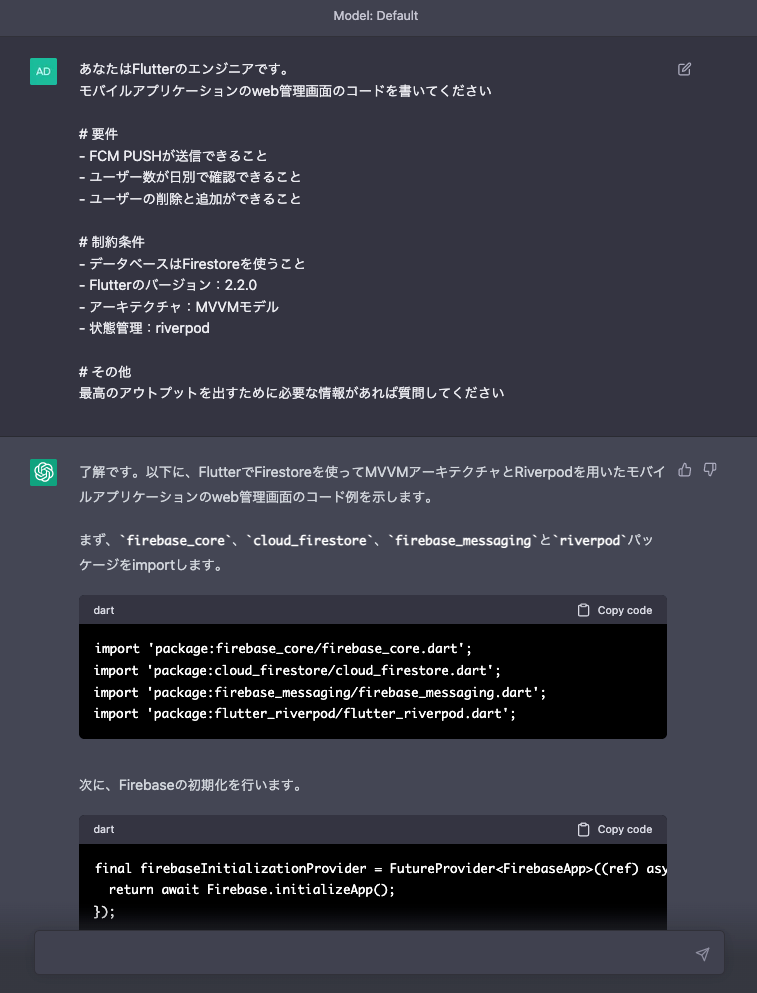Click the dart label on the imports block
The height and width of the screenshot is (993, 757).
pyautogui.click(x=104, y=610)
